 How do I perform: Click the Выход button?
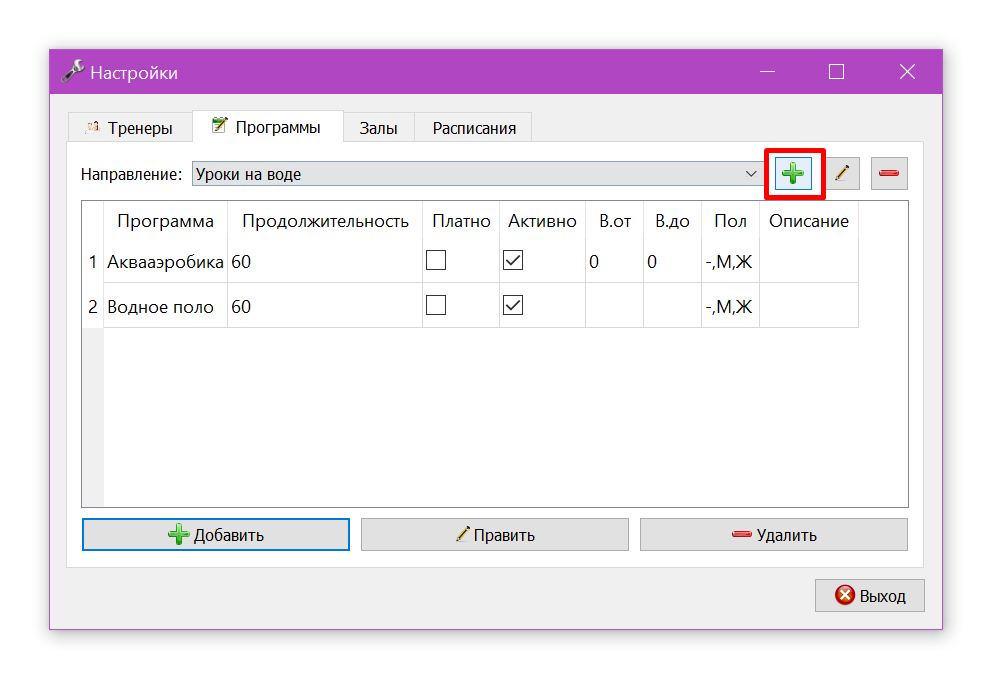(870, 595)
